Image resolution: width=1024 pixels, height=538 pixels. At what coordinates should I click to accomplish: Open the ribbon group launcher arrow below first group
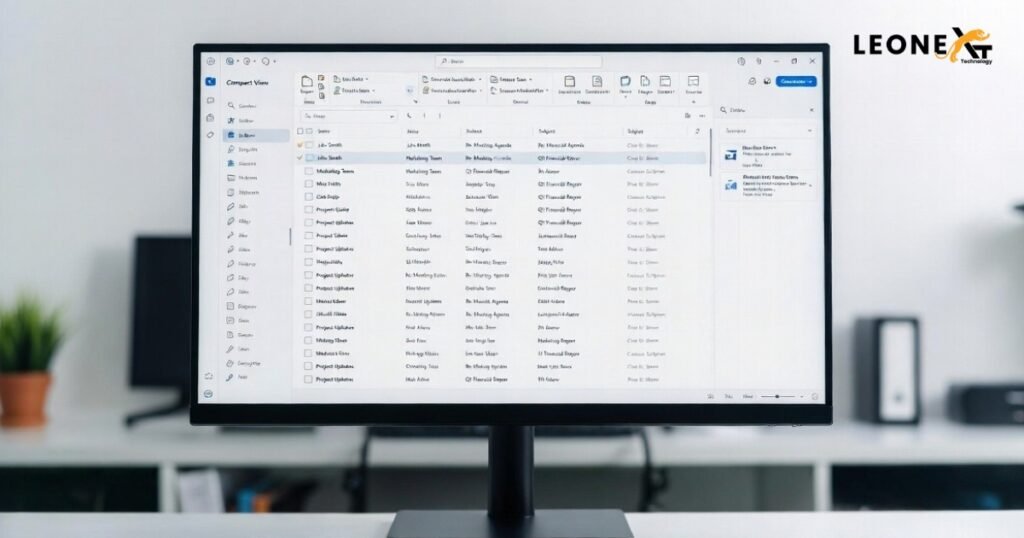tap(415, 102)
